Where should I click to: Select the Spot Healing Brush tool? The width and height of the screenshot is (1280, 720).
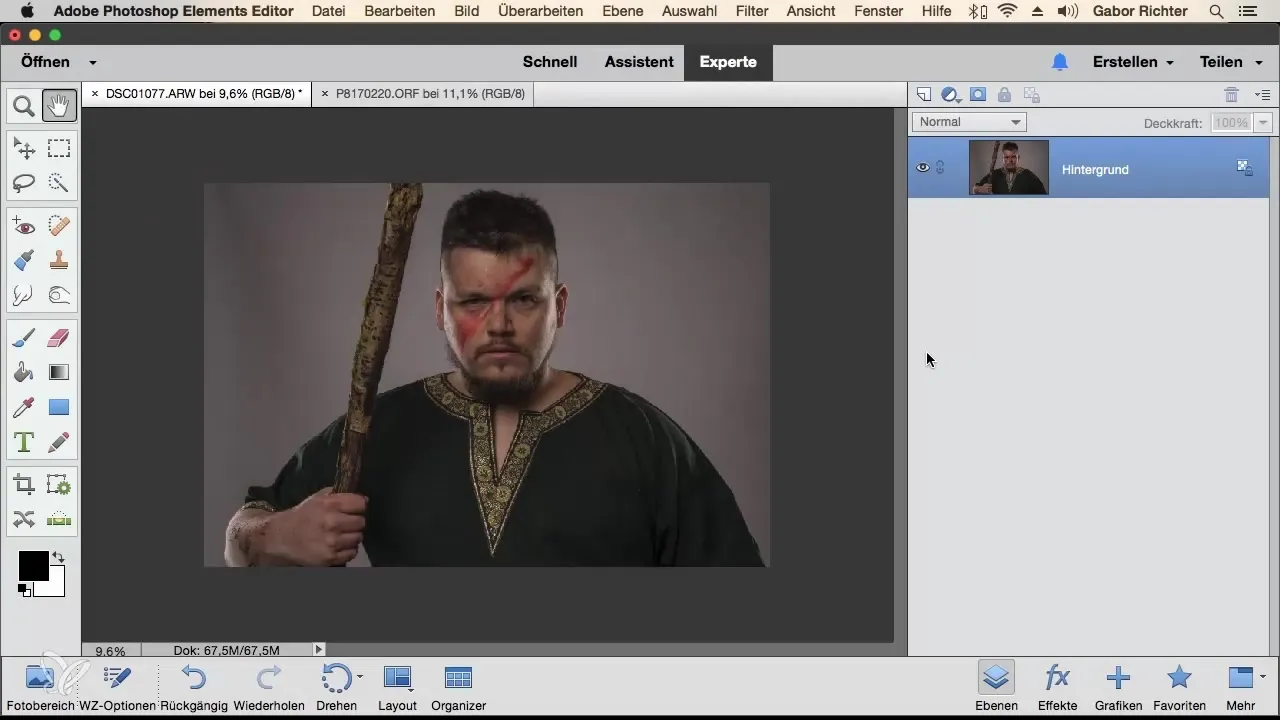[59, 227]
